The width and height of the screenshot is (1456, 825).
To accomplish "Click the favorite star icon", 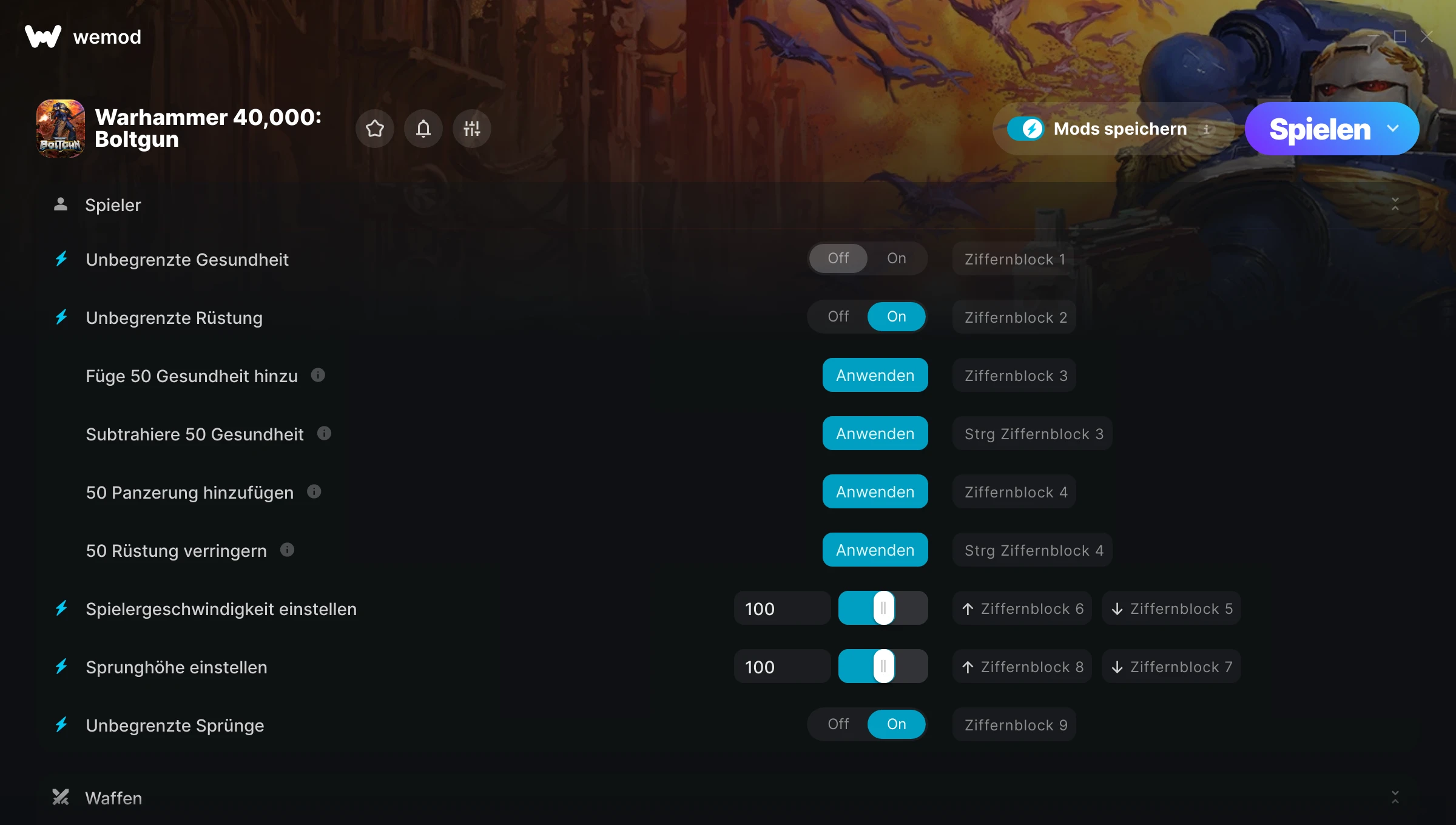I will 375,129.
